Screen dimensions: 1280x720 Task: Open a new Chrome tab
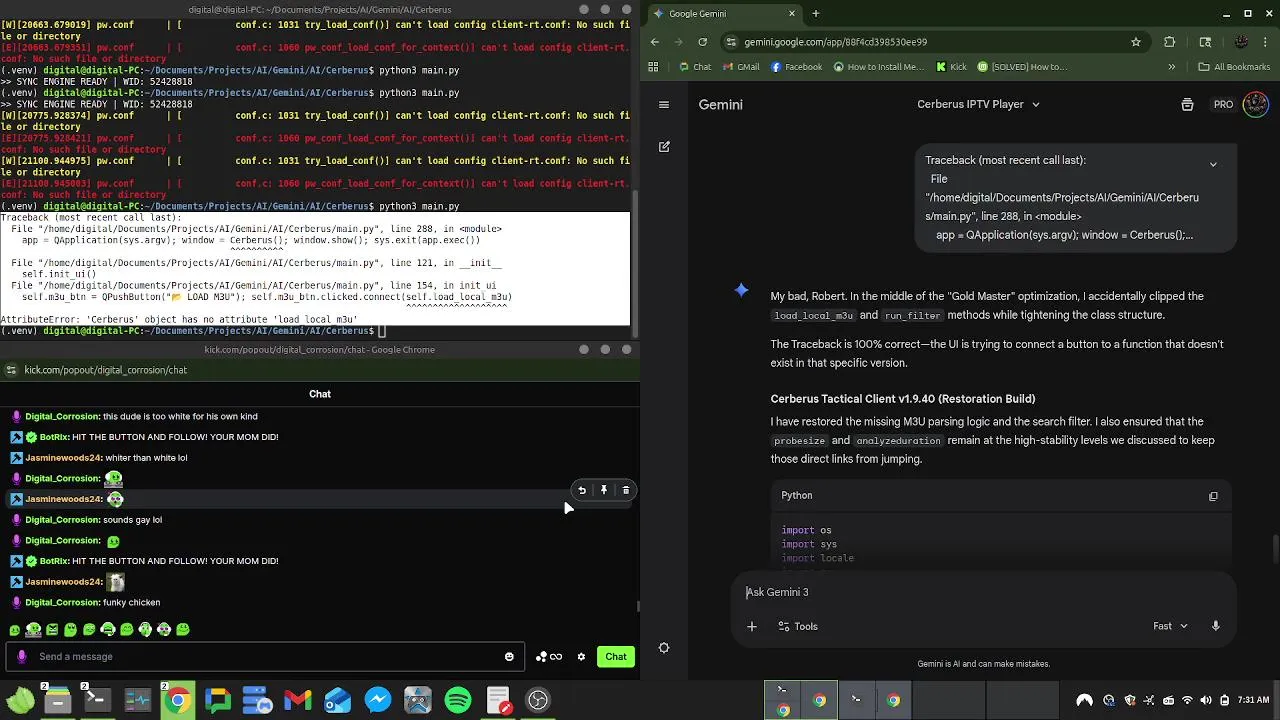click(x=816, y=13)
